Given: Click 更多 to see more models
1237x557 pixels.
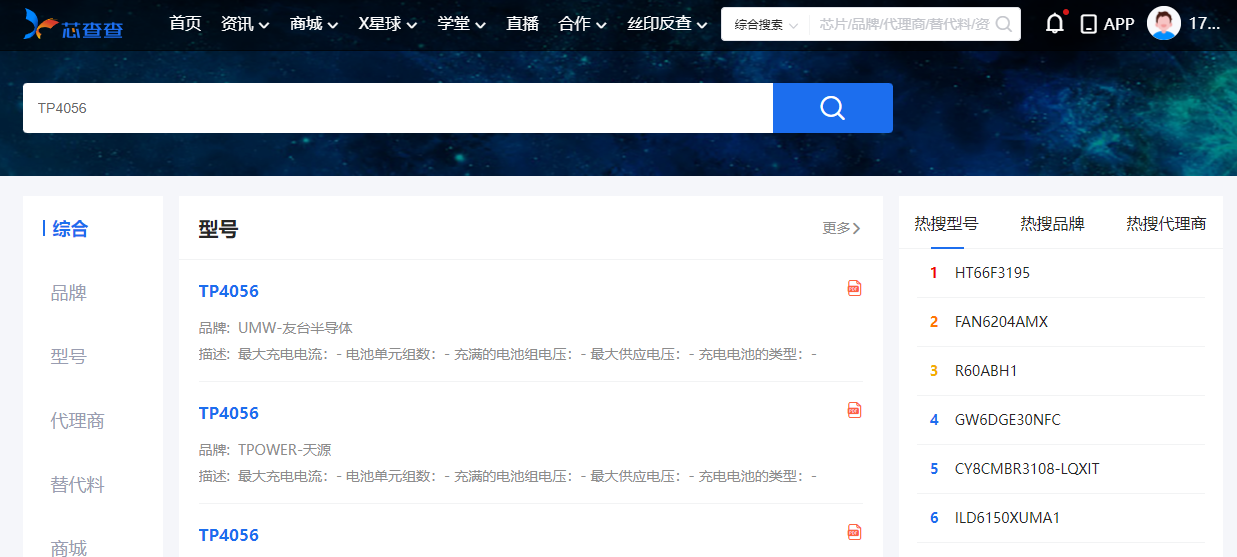Looking at the screenshot, I should [x=842, y=228].
